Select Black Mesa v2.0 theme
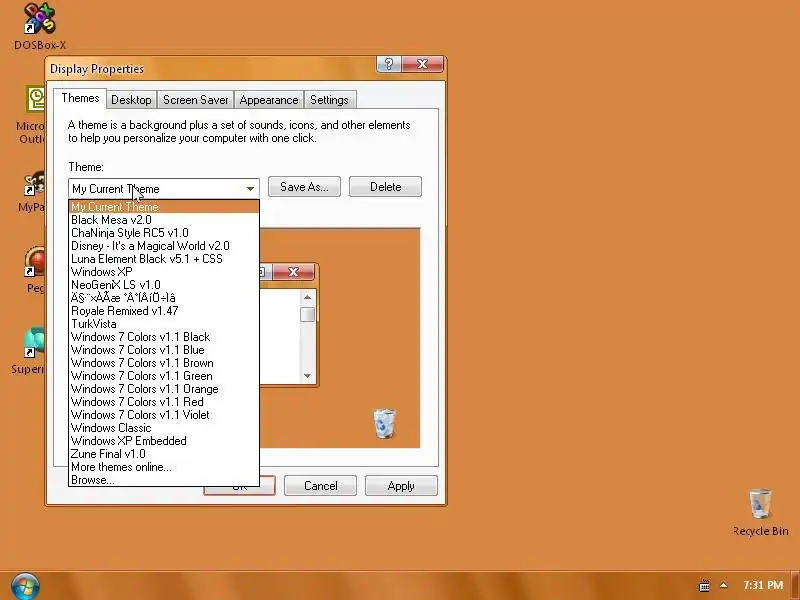The image size is (800, 600). (164, 220)
